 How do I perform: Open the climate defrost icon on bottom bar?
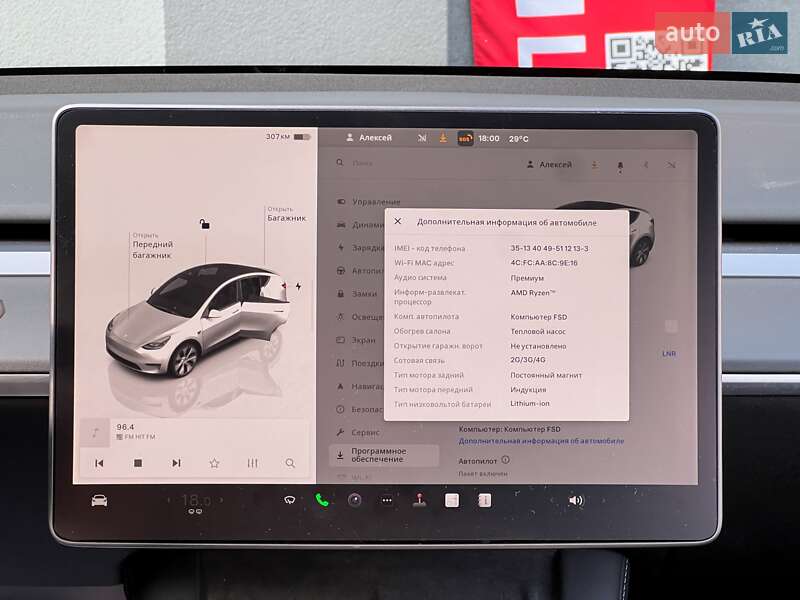click(288, 498)
